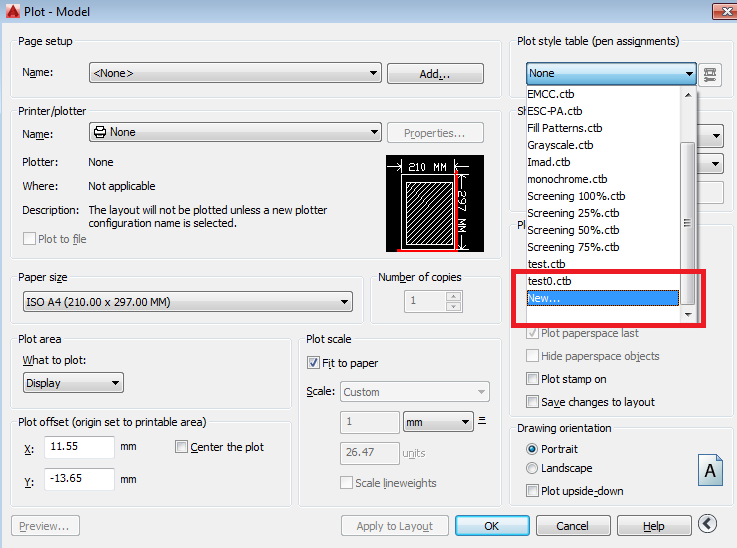Toggle Scale lineweights checkbox
The width and height of the screenshot is (737, 548).
click(x=346, y=483)
